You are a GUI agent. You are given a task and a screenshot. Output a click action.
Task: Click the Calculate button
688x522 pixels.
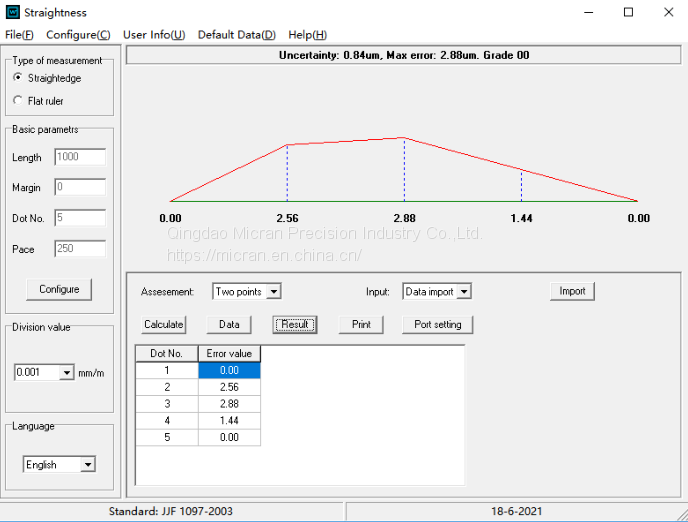pyautogui.click(x=163, y=324)
